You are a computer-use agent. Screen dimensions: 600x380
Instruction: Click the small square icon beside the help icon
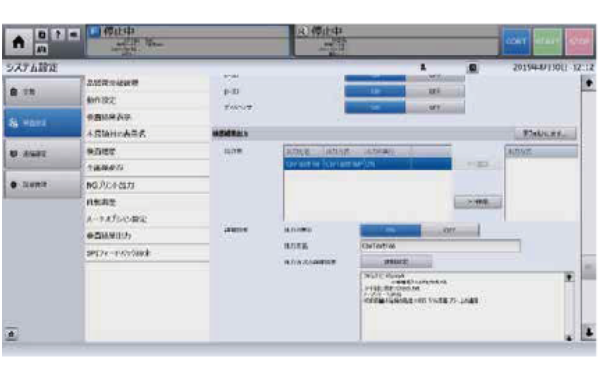pos(42,35)
